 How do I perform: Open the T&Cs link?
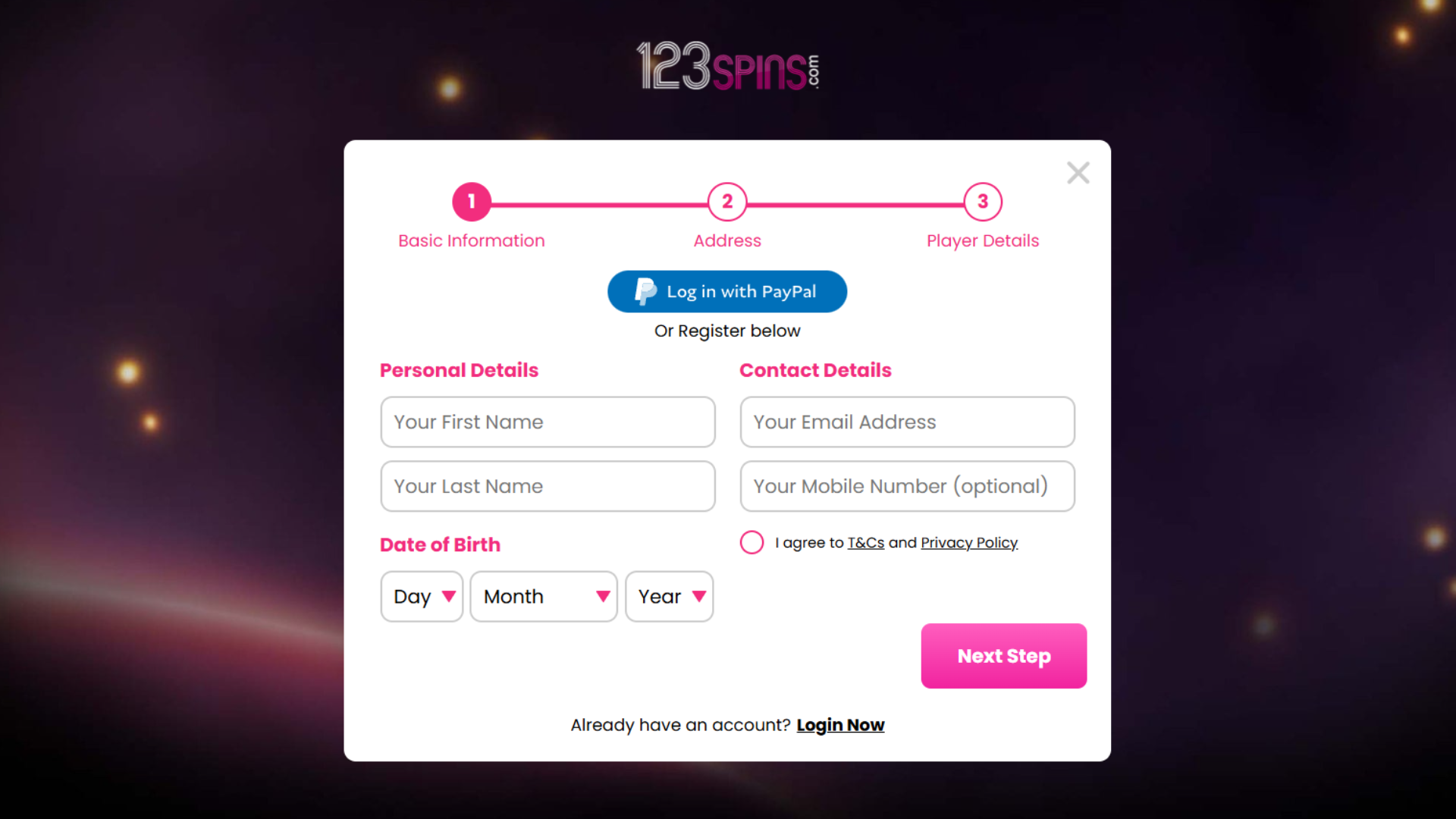click(x=865, y=543)
